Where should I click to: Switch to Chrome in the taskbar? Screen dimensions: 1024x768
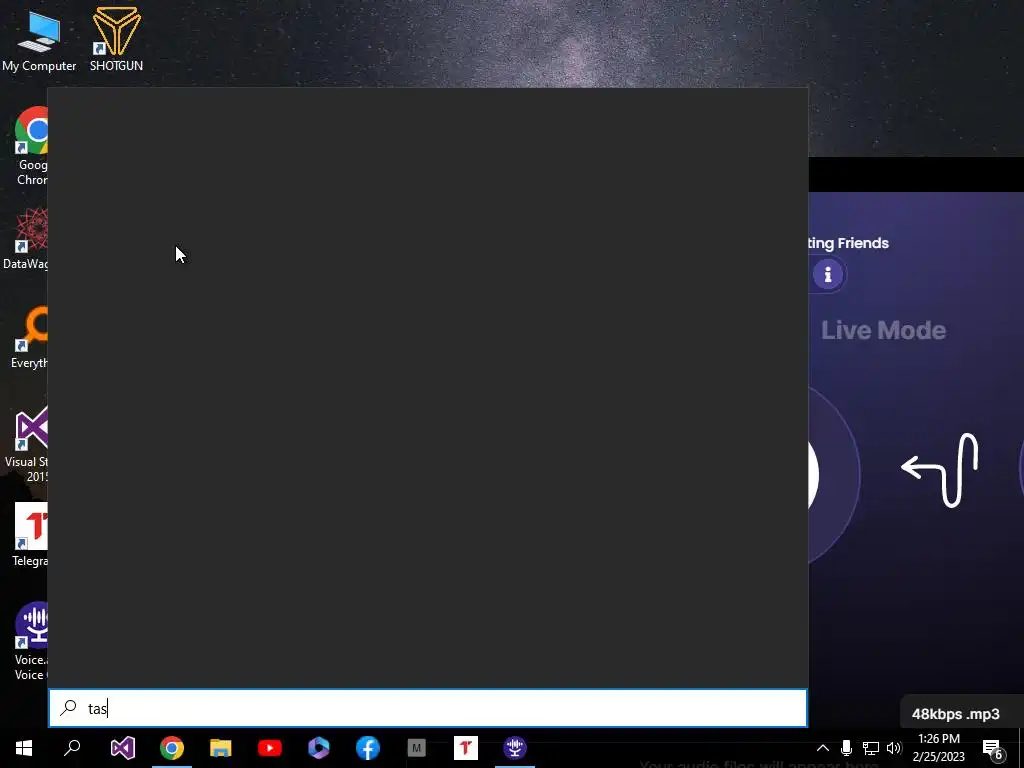click(172, 748)
